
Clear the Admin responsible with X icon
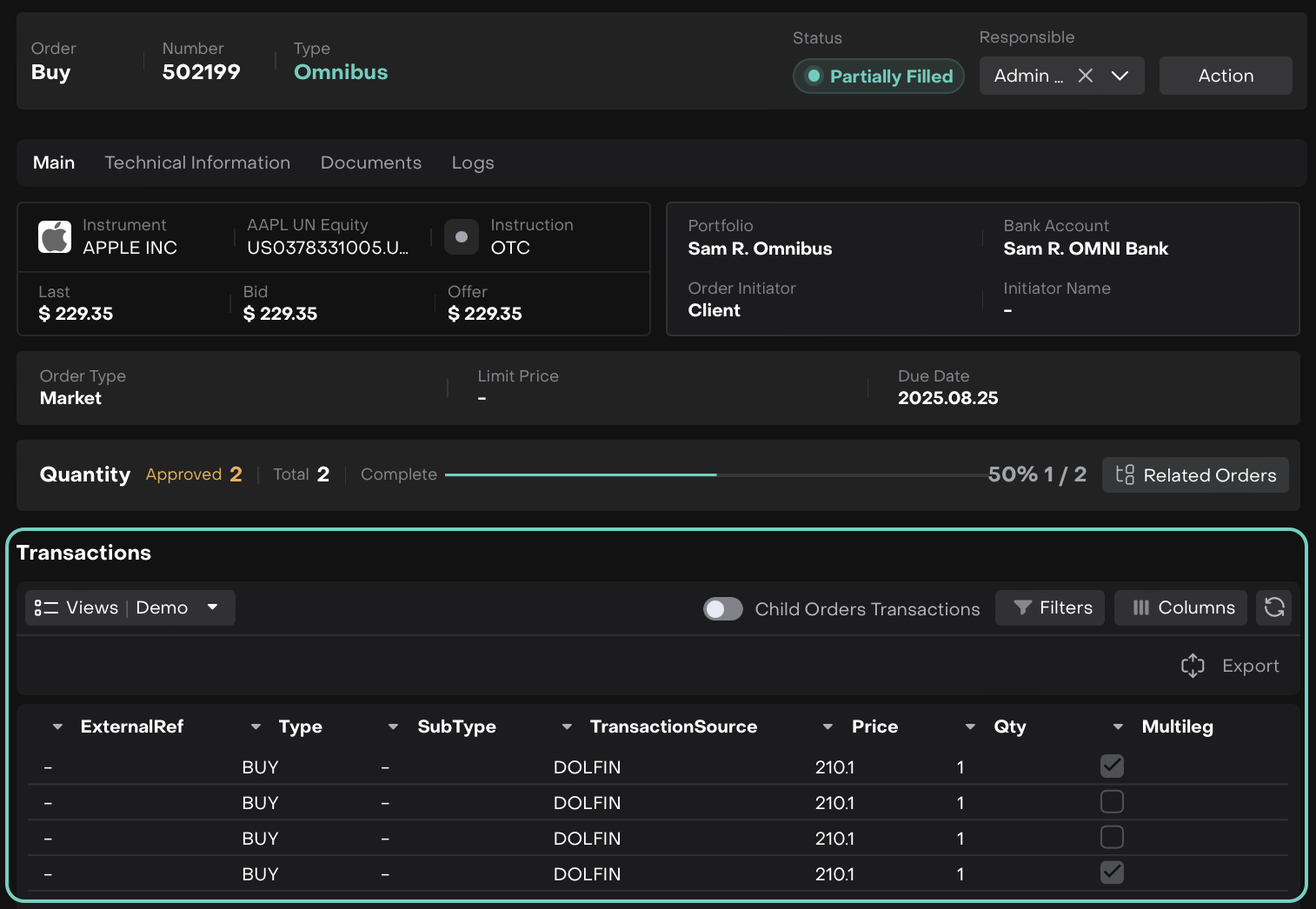[1086, 76]
